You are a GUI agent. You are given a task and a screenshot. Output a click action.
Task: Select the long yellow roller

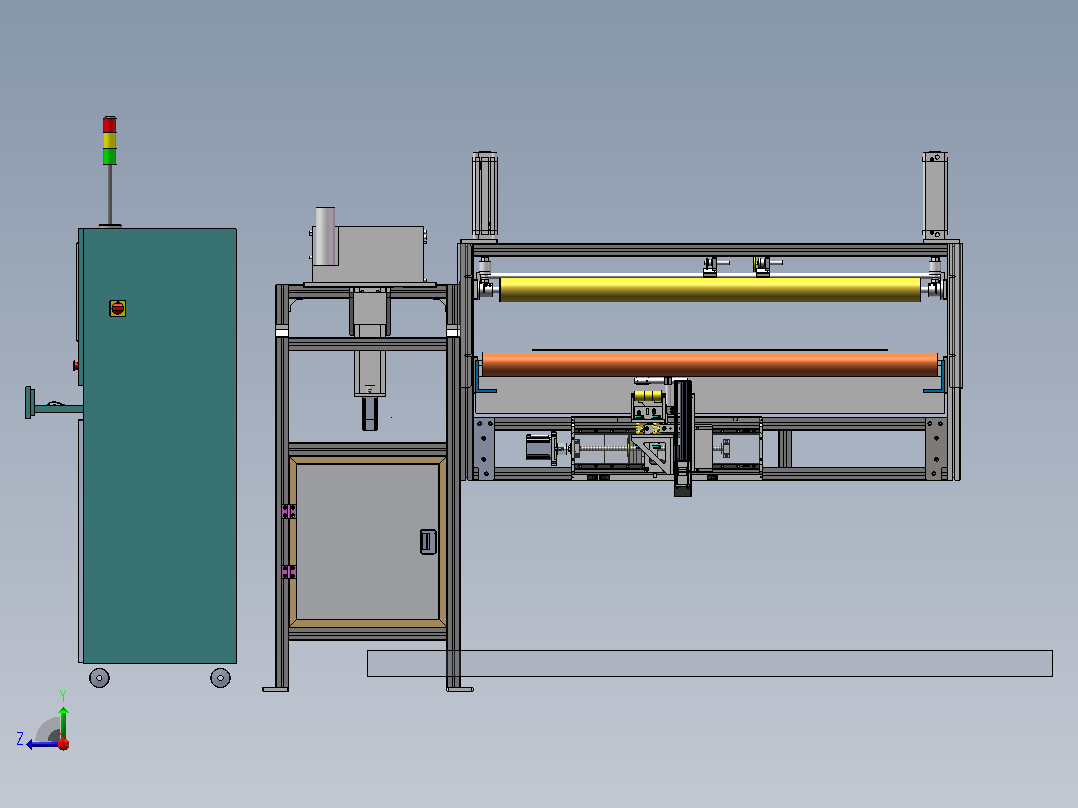710,290
